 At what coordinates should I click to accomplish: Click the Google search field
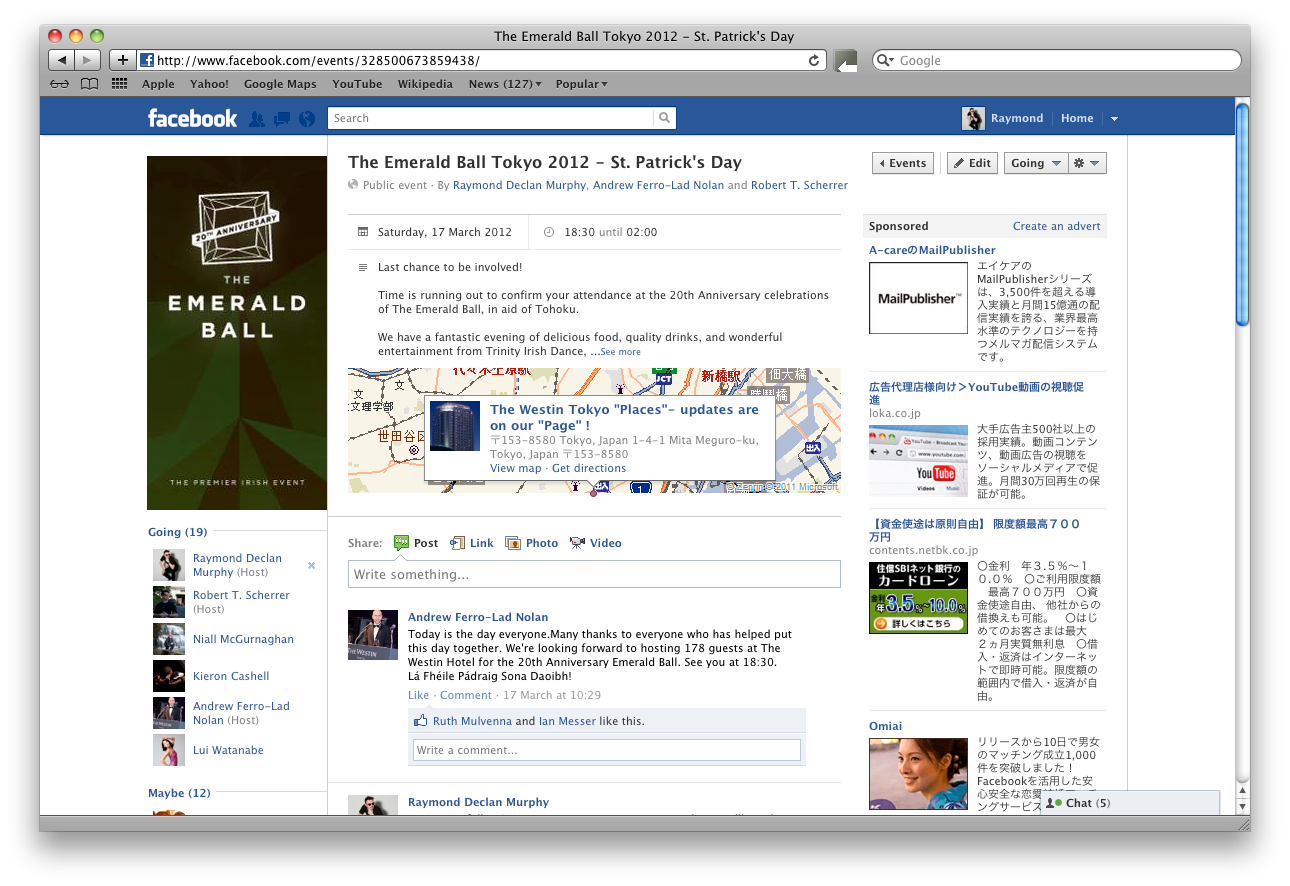click(x=1057, y=60)
